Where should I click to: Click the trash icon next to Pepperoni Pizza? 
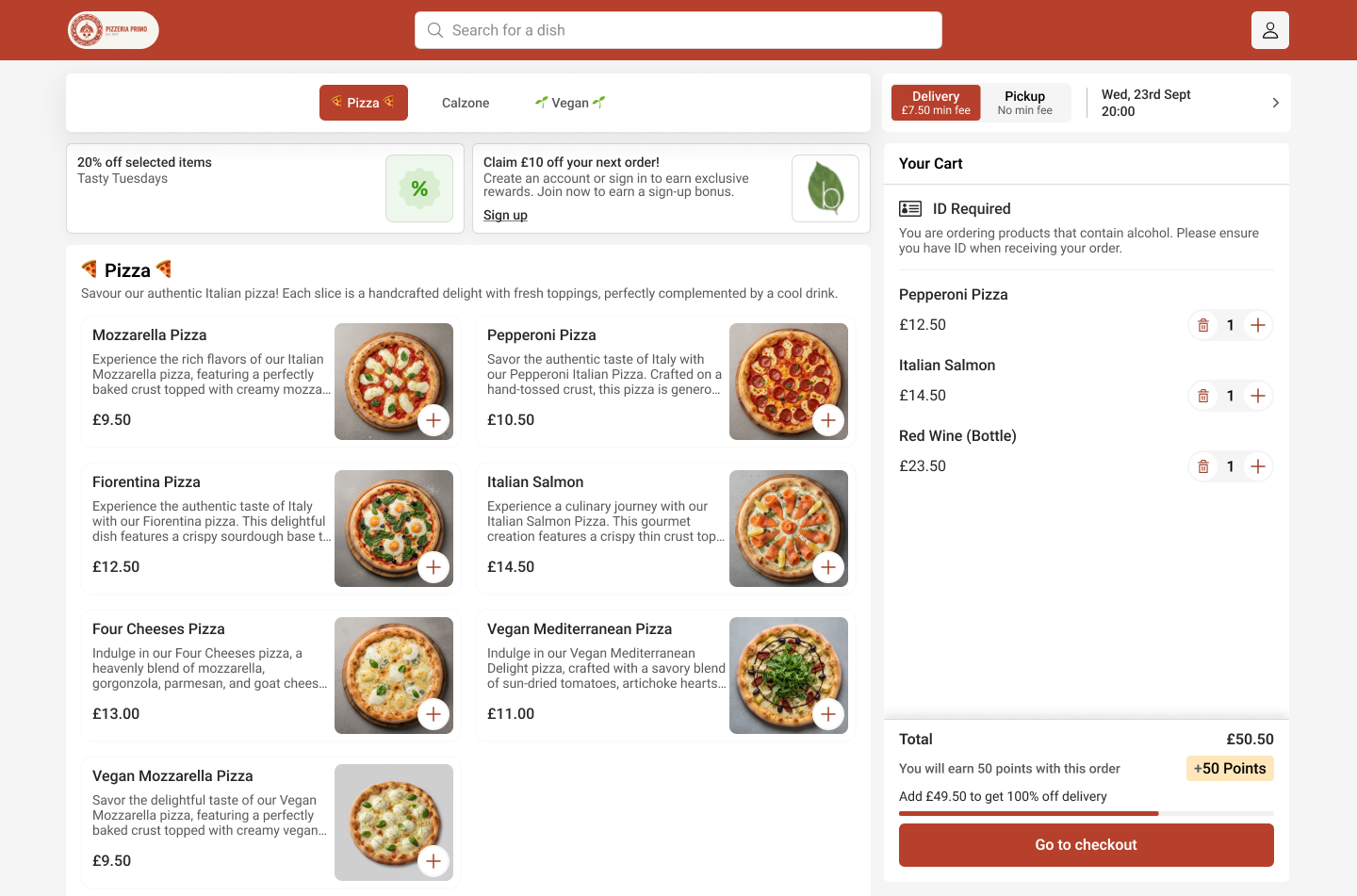[1203, 324]
